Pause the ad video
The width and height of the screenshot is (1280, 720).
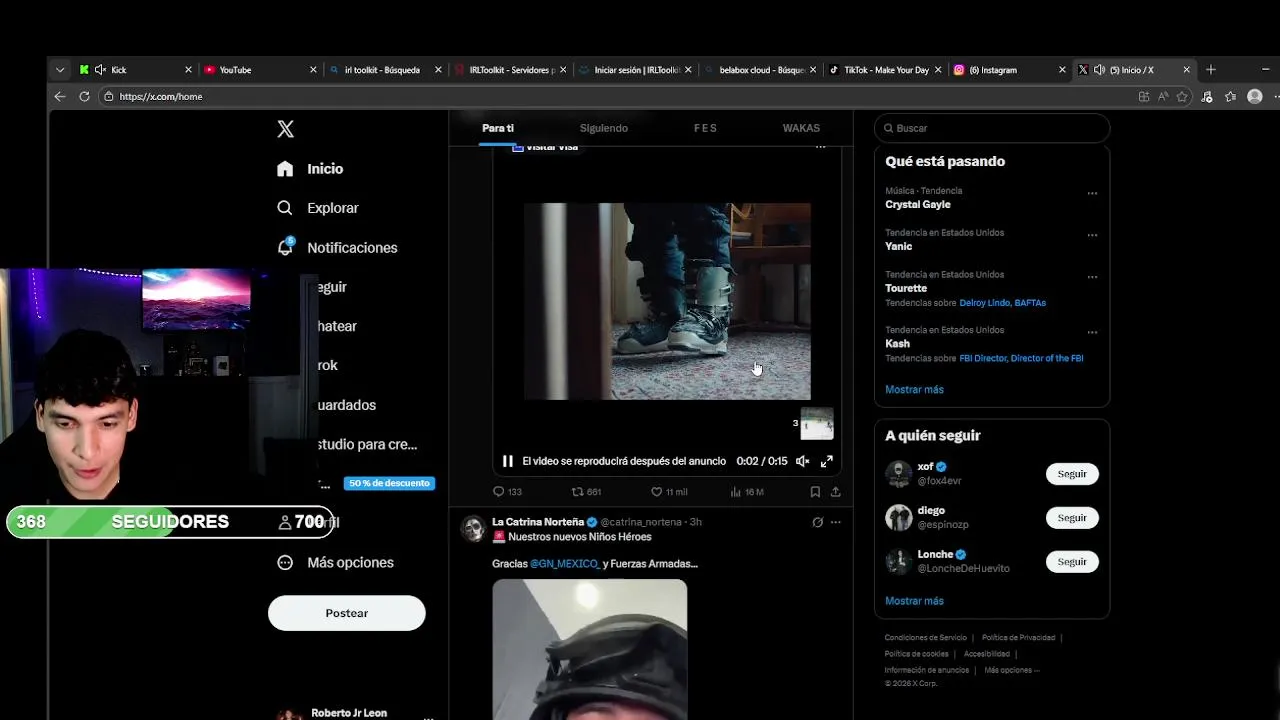click(508, 461)
